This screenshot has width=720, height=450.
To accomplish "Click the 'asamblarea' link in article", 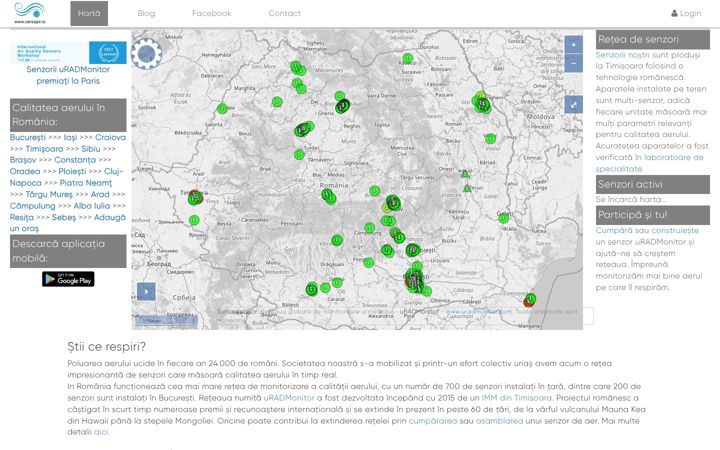I will 499,421.
